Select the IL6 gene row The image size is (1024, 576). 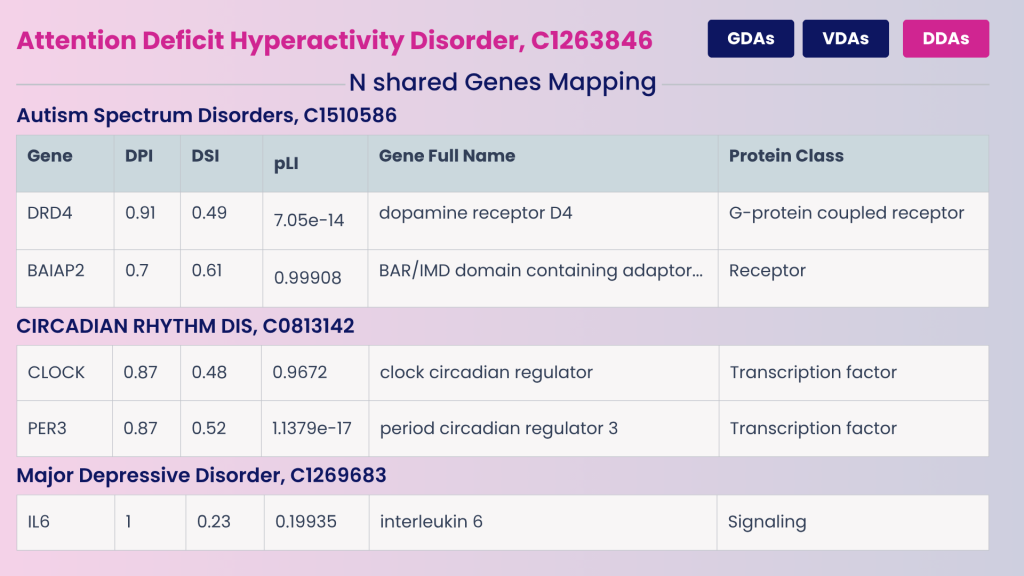(x=37, y=521)
